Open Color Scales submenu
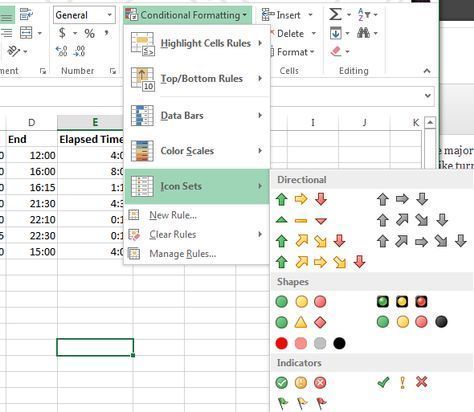 pyautogui.click(x=197, y=151)
